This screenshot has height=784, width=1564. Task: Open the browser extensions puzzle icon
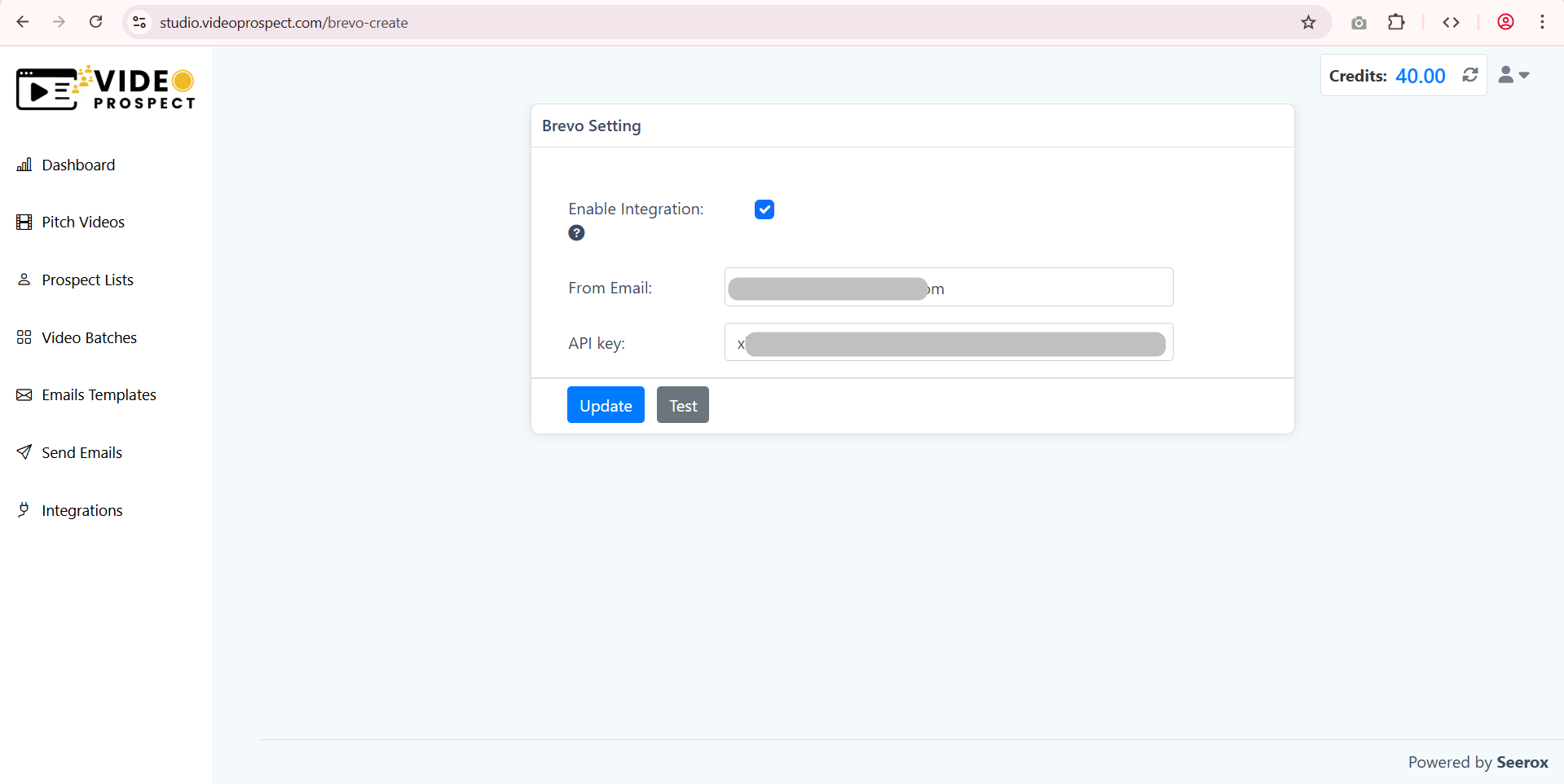point(1396,23)
